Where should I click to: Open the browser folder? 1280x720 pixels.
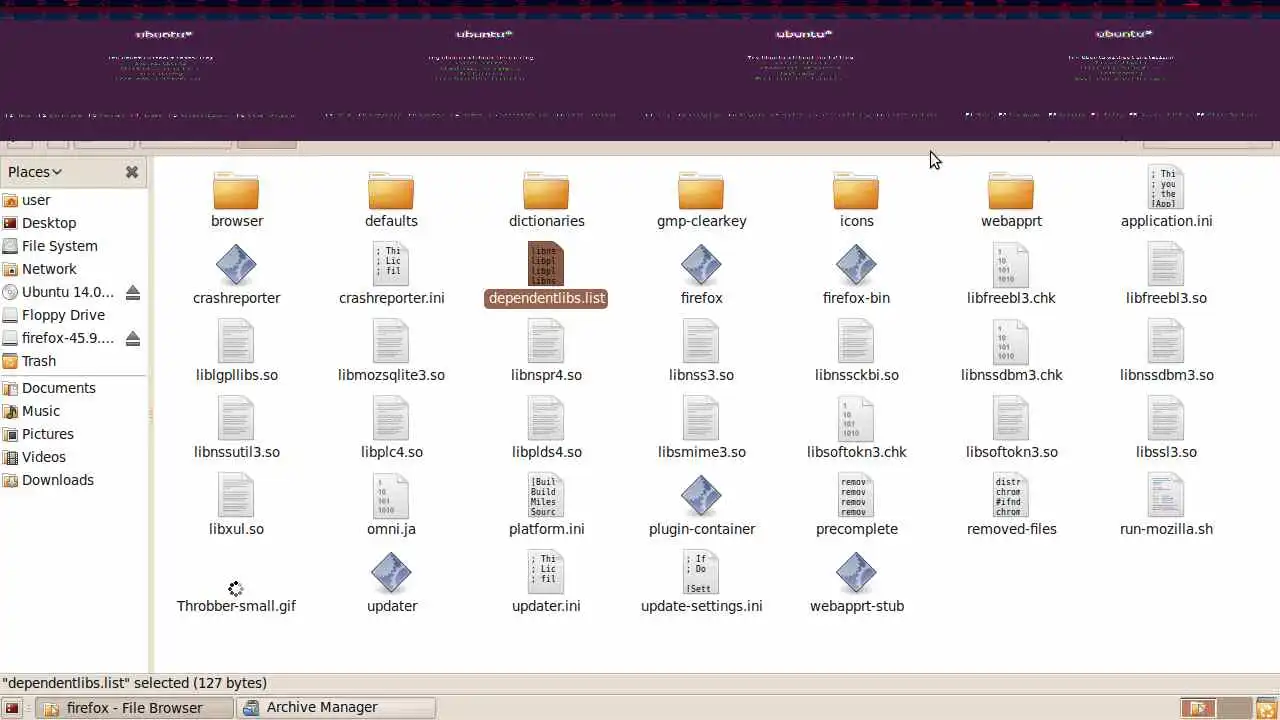pyautogui.click(x=236, y=190)
